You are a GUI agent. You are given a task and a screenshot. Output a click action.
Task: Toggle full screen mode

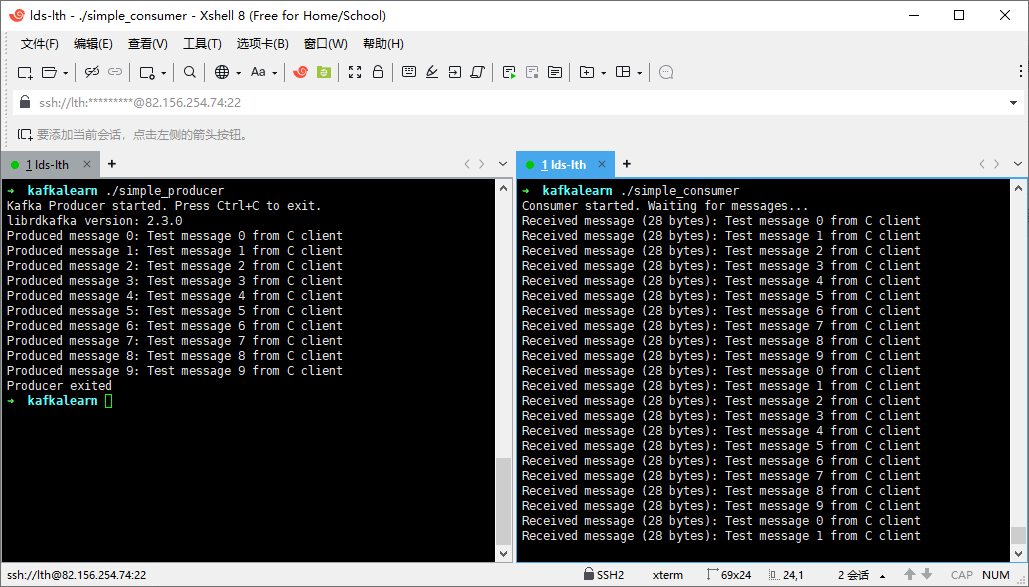[355, 72]
